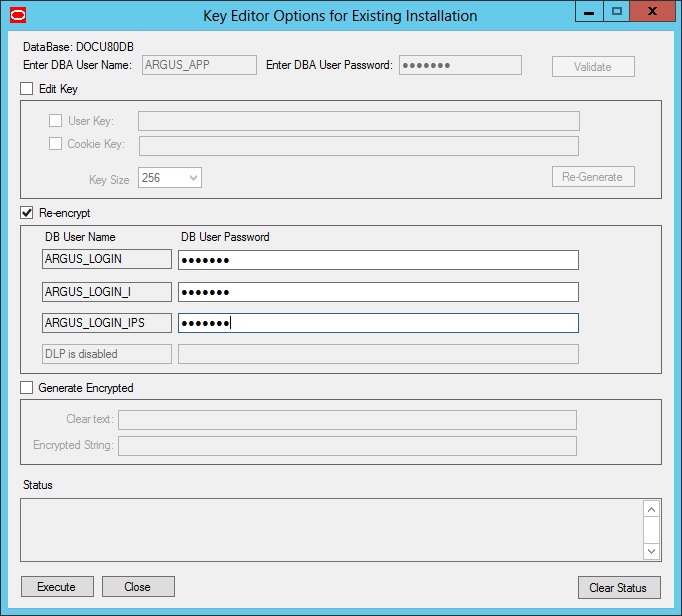Close window using the X button
This screenshot has height=616, width=682.
[652, 11]
